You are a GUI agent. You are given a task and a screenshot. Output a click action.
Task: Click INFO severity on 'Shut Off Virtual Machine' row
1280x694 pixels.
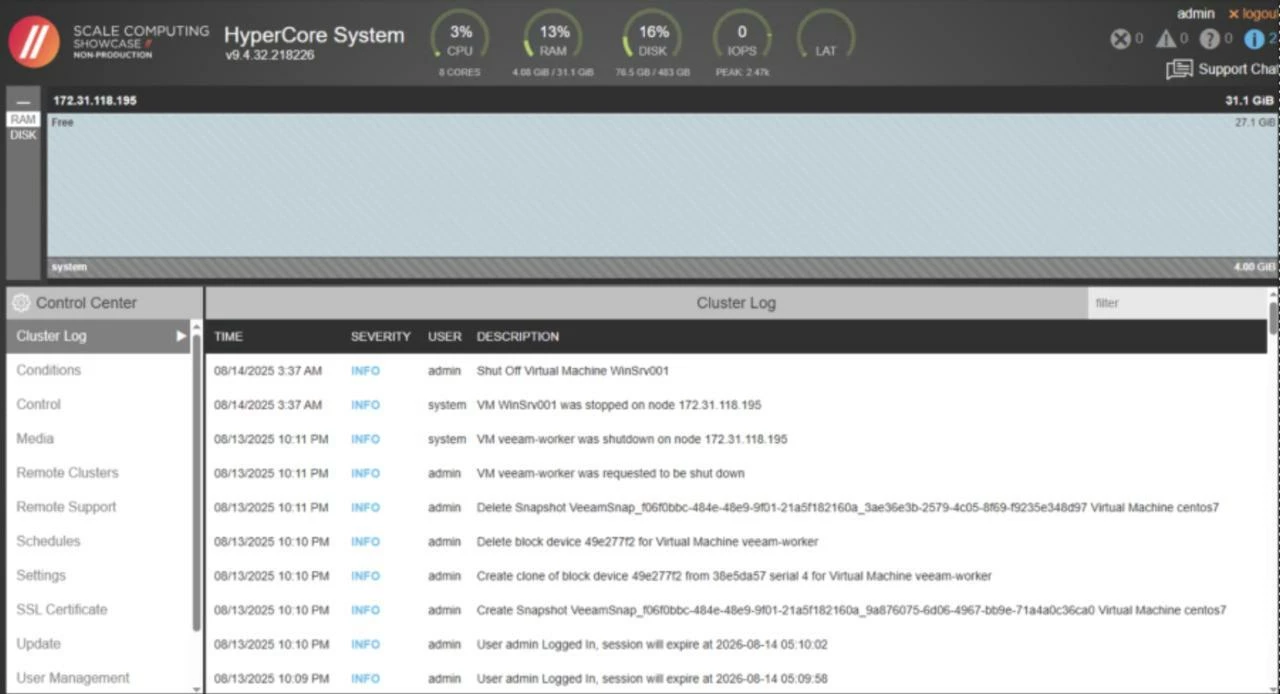(x=365, y=371)
